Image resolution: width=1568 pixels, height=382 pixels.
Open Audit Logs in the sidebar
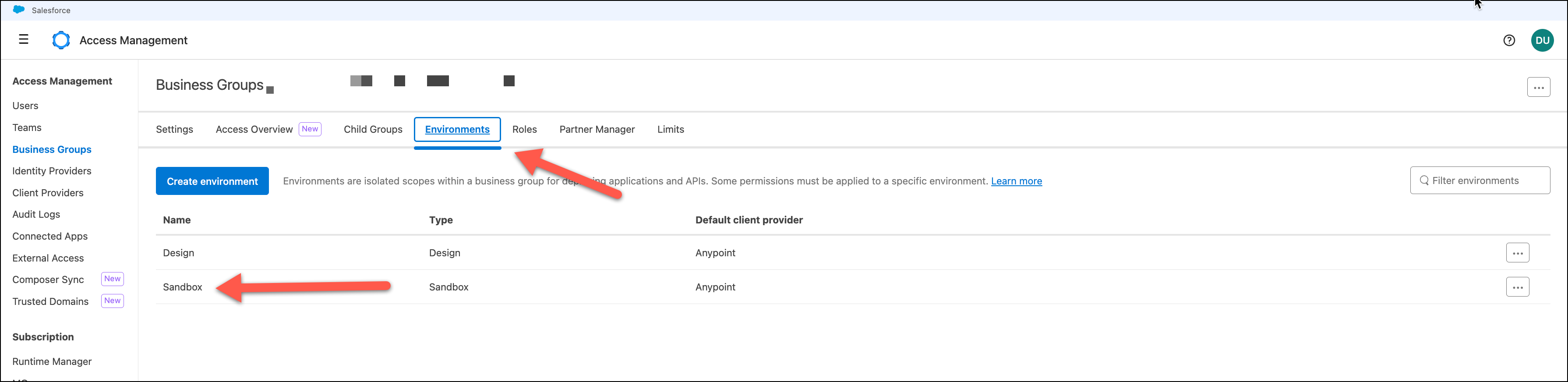click(x=36, y=214)
